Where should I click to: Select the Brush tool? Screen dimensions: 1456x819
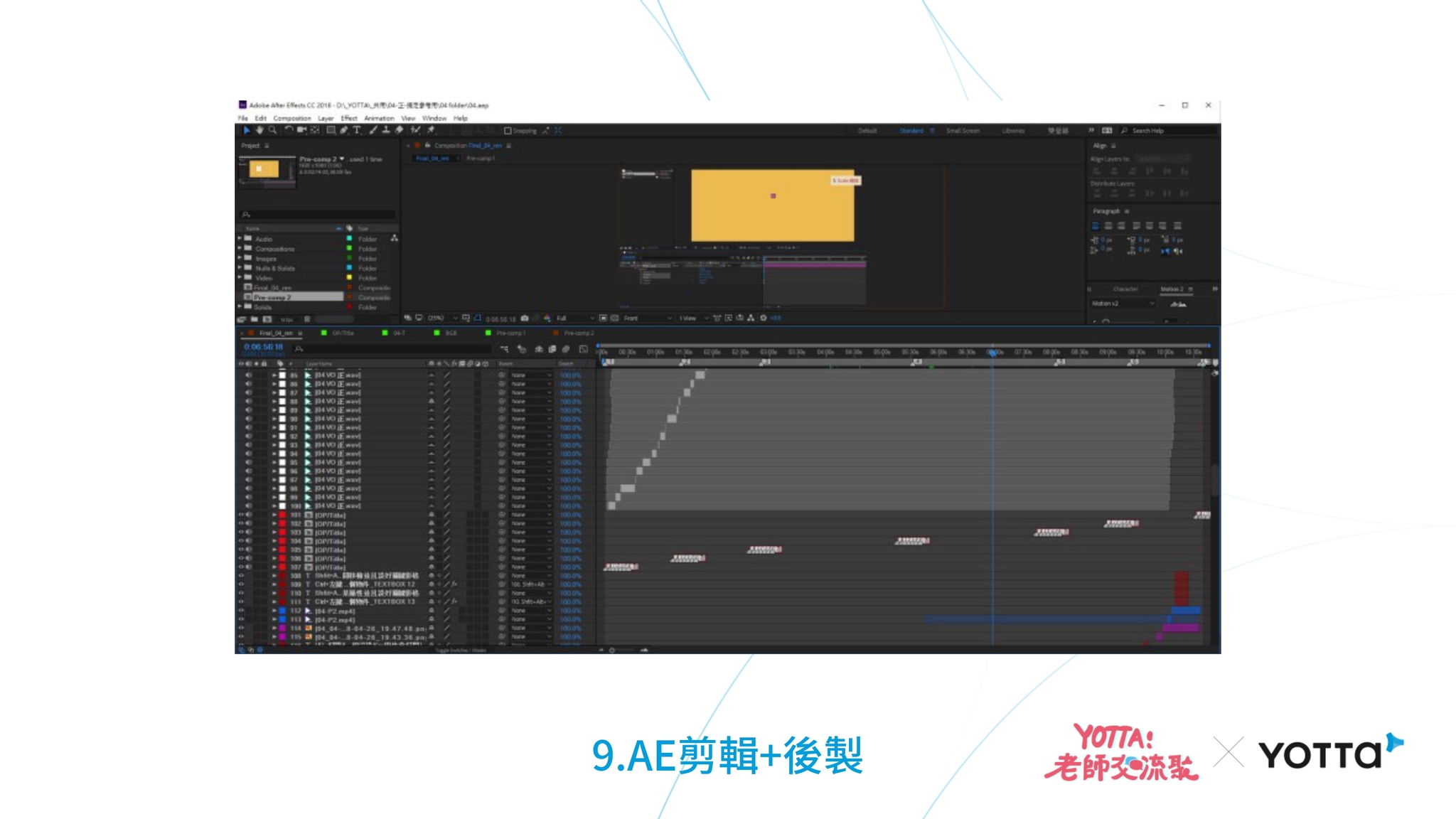[373, 131]
